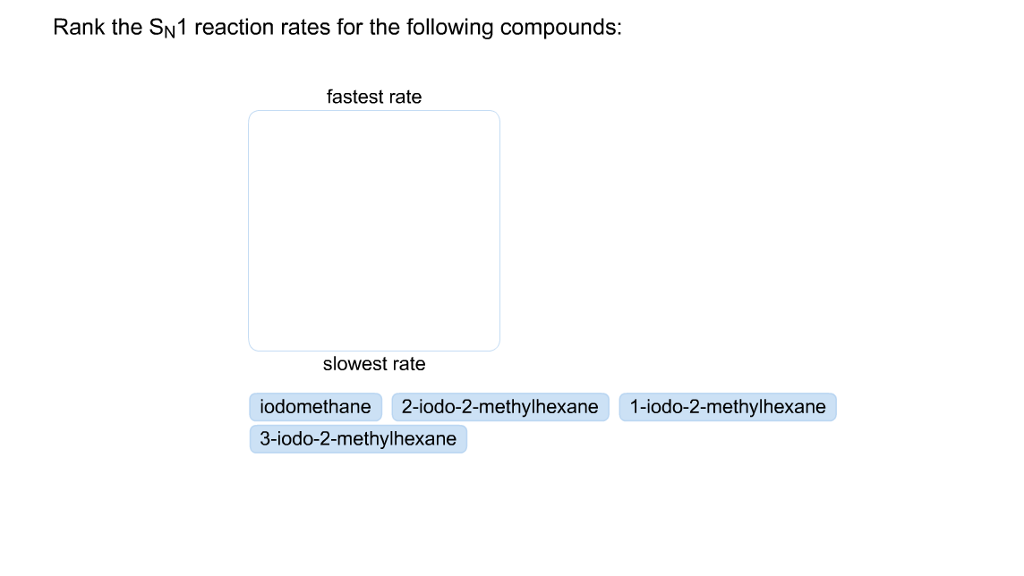
Task: Select the question prompt text
Action: click(337, 27)
